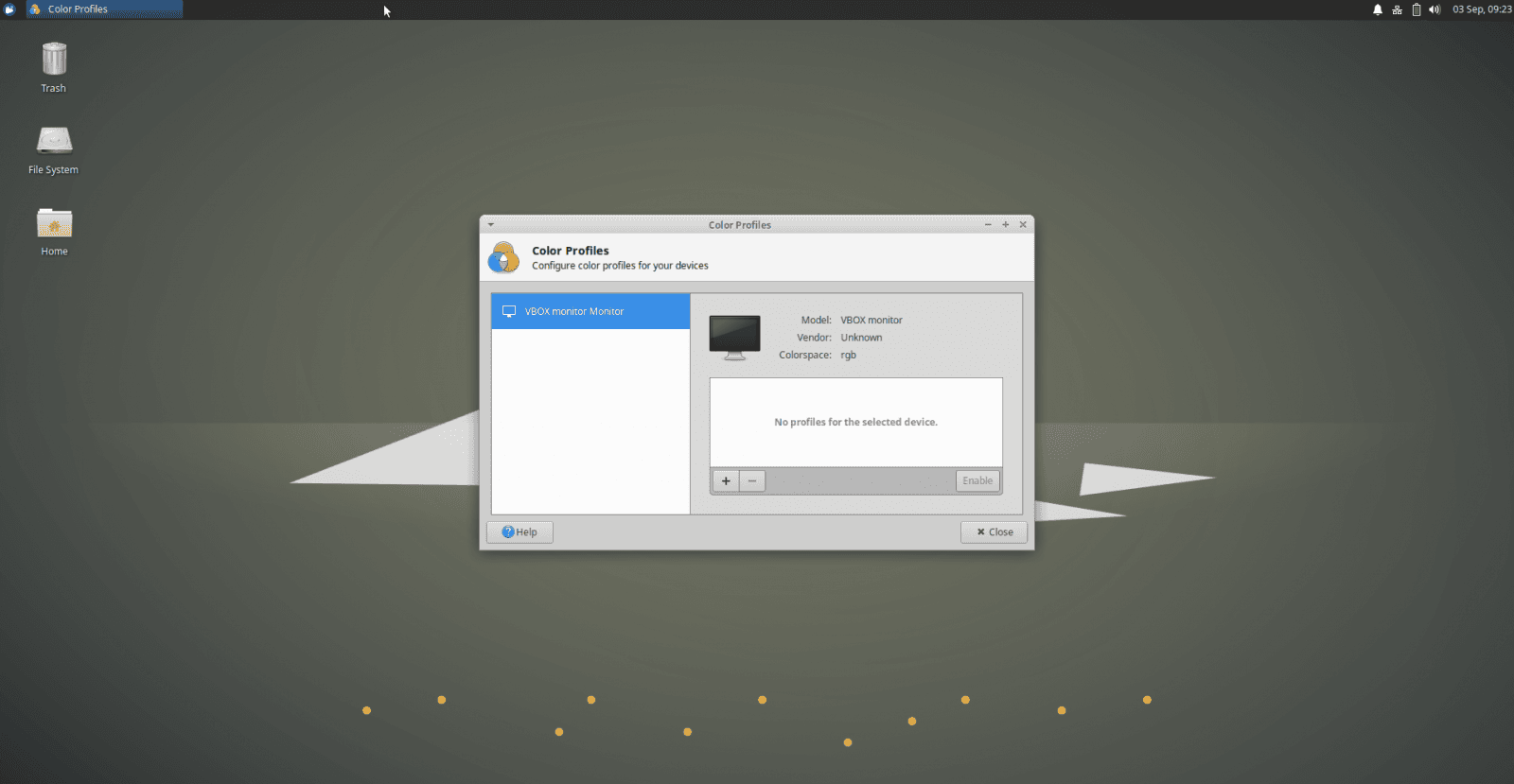Image resolution: width=1514 pixels, height=784 pixels.
Task: Close the Color Profiles dialog via Close button
Action: (994, 532)
